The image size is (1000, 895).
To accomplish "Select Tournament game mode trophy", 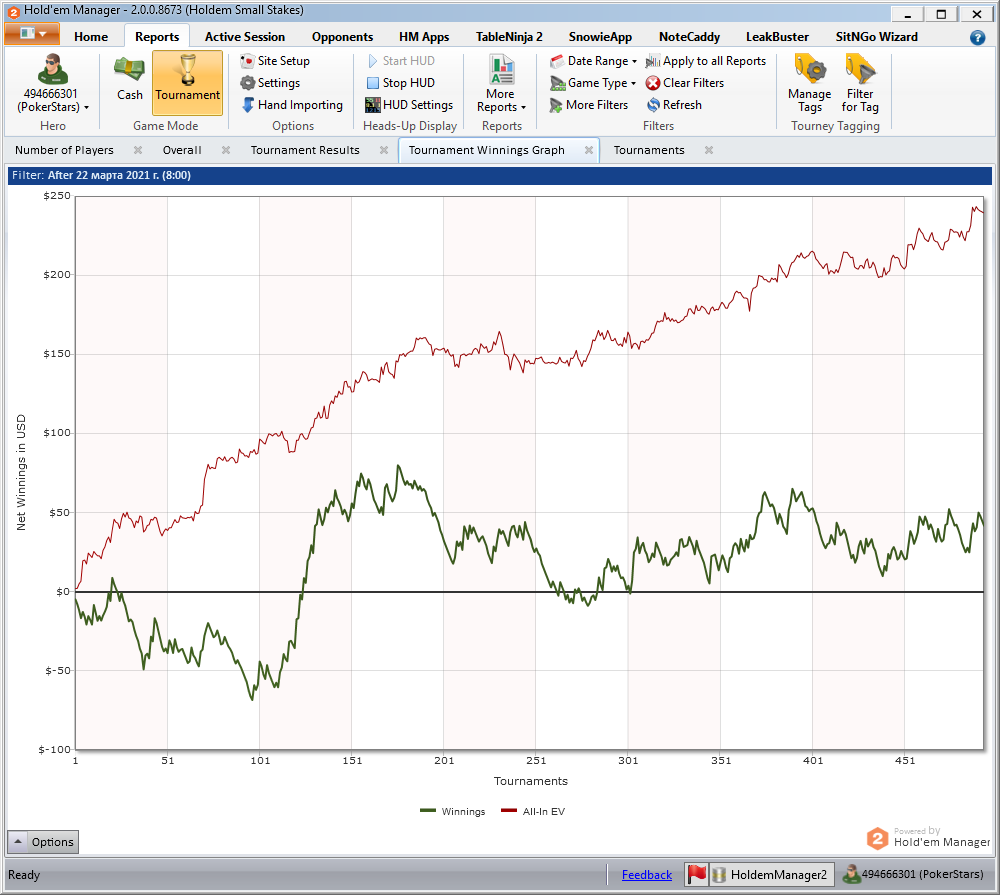I will tap(188, 82).
